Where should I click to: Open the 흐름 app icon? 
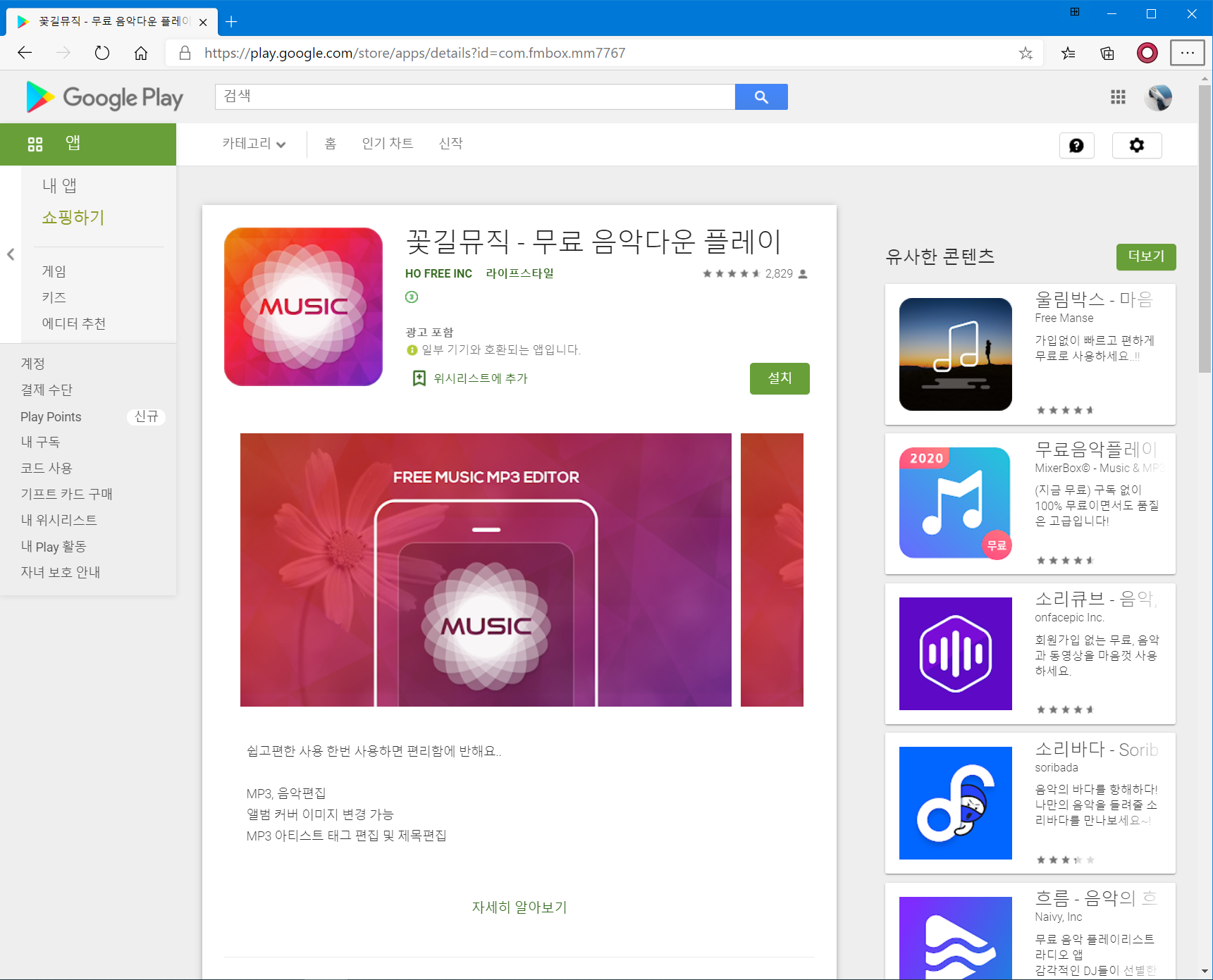coord(956,937)
